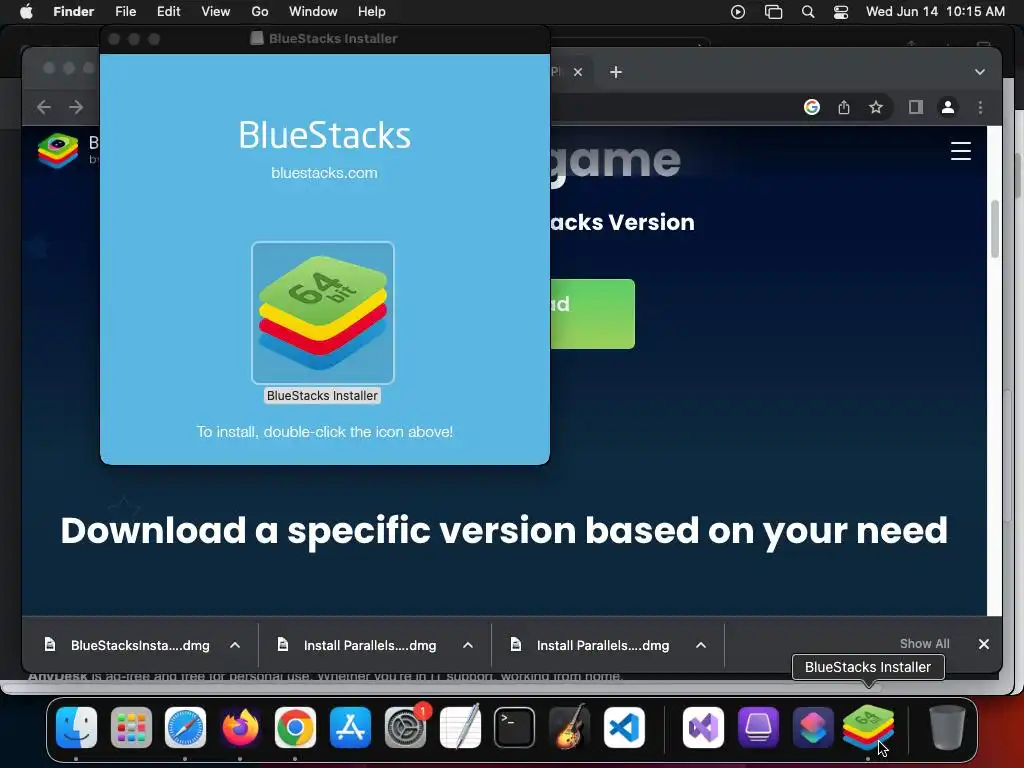The height and width of the screenshot is (768, 1024).
Task: Click the bluestacks.com text in installer window
Action: [325, 173]
